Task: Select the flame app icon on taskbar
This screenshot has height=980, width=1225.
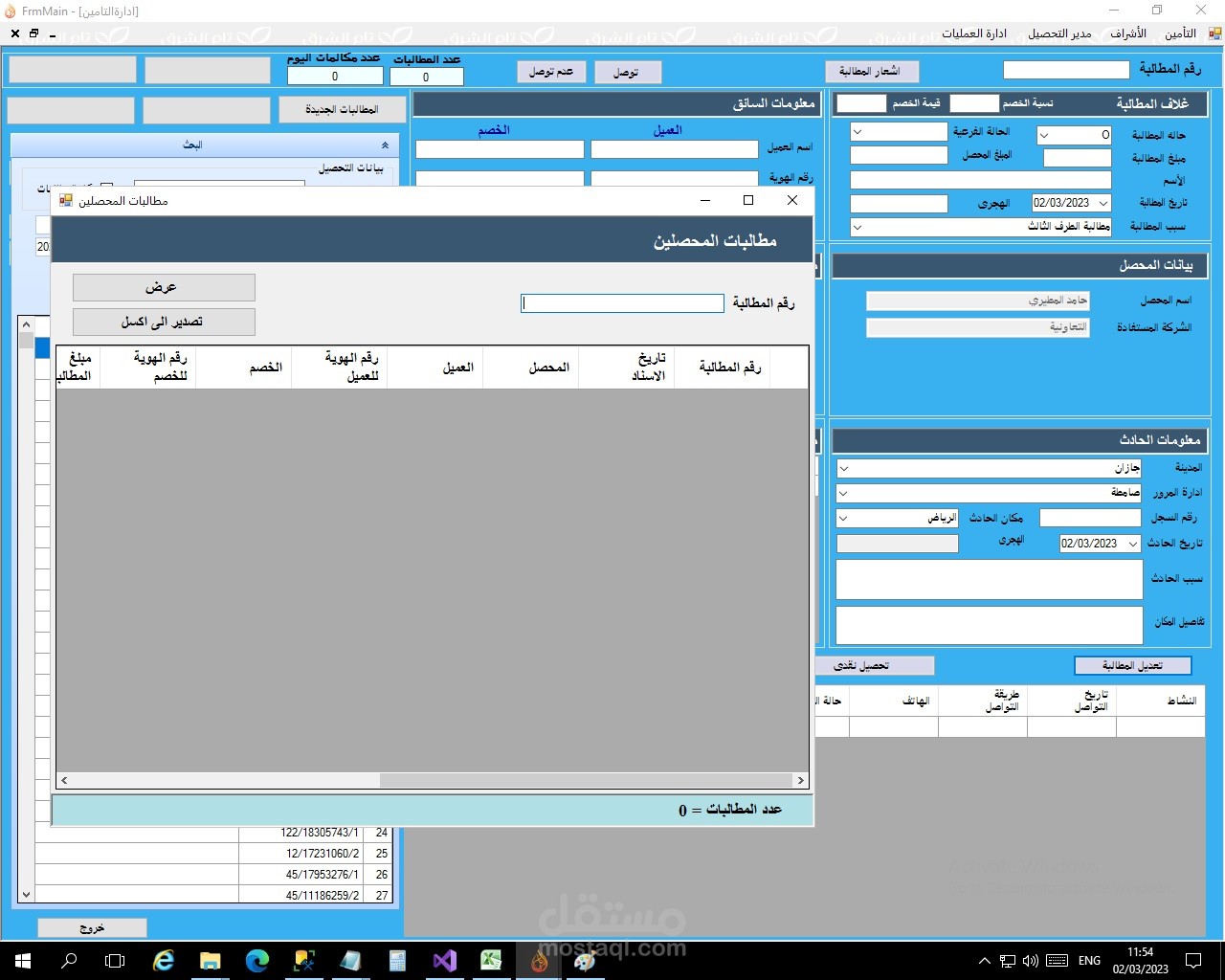Action: click(539, 960)
